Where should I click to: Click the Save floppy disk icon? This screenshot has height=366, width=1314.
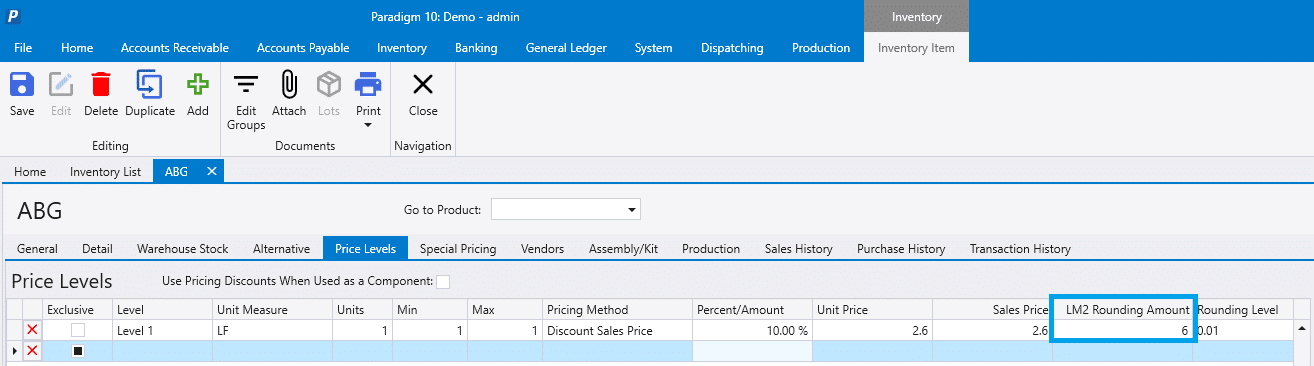[22, 84]
